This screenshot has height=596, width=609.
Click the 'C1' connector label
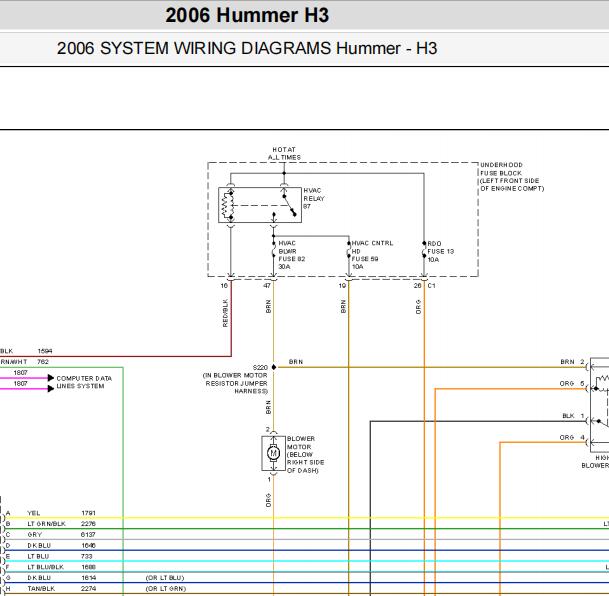click(x=432, y=285)
